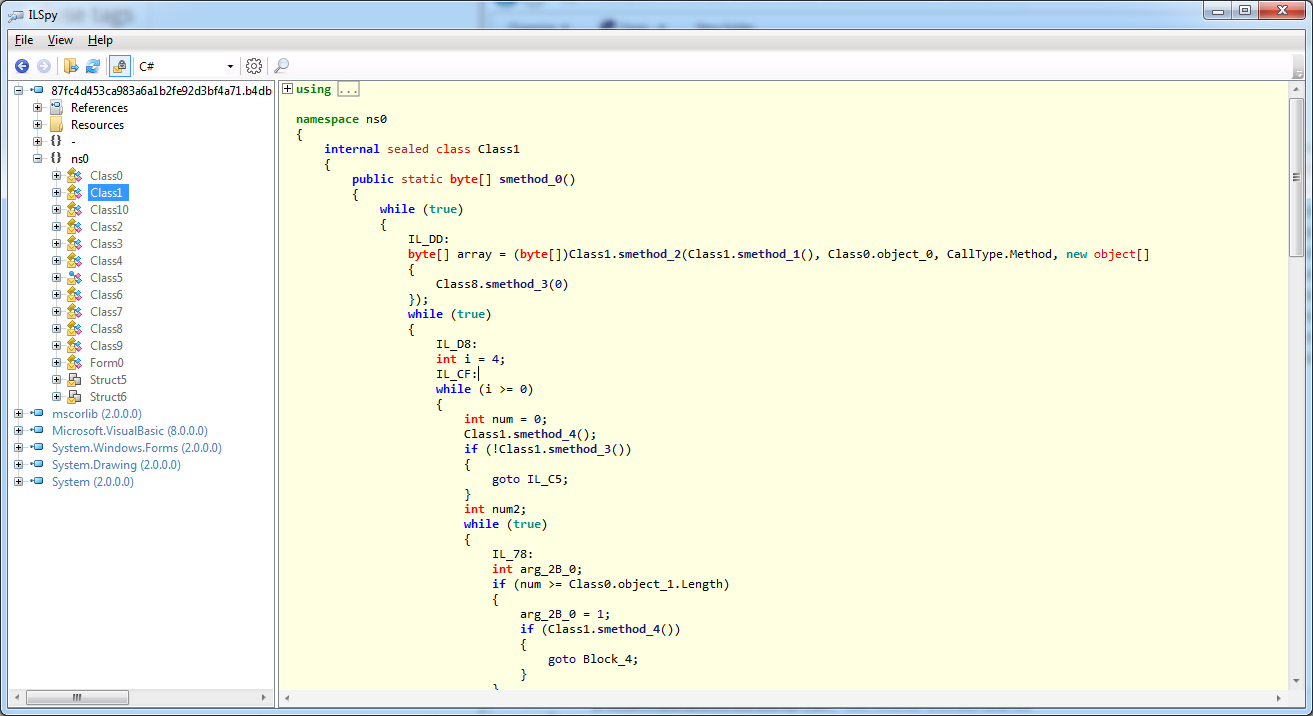Expand the Resources folder node
Viewport: 1313px width, 716px height.
[x=38, y=125]
